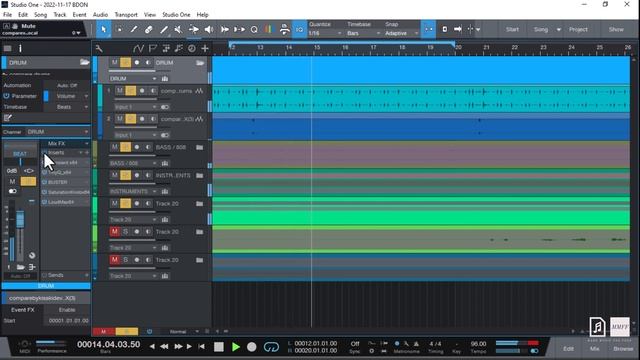The width and height of the screenshot is (640, 360).
Task: Open the inspector i icon
Action: (x=20, y=49)
